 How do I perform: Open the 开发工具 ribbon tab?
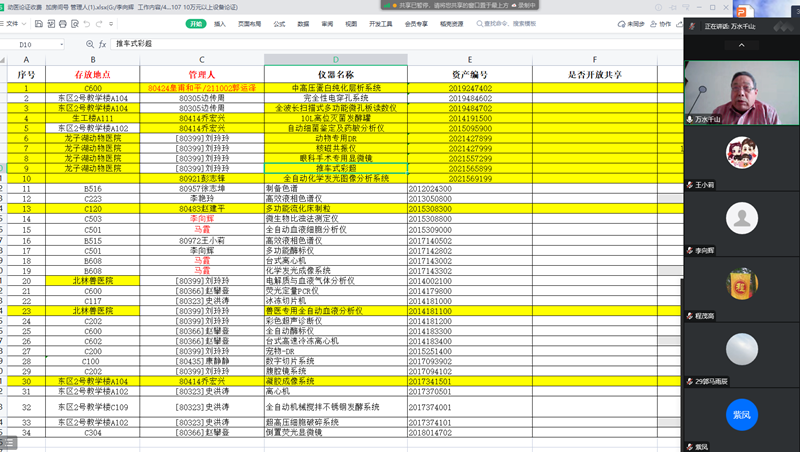381,23
